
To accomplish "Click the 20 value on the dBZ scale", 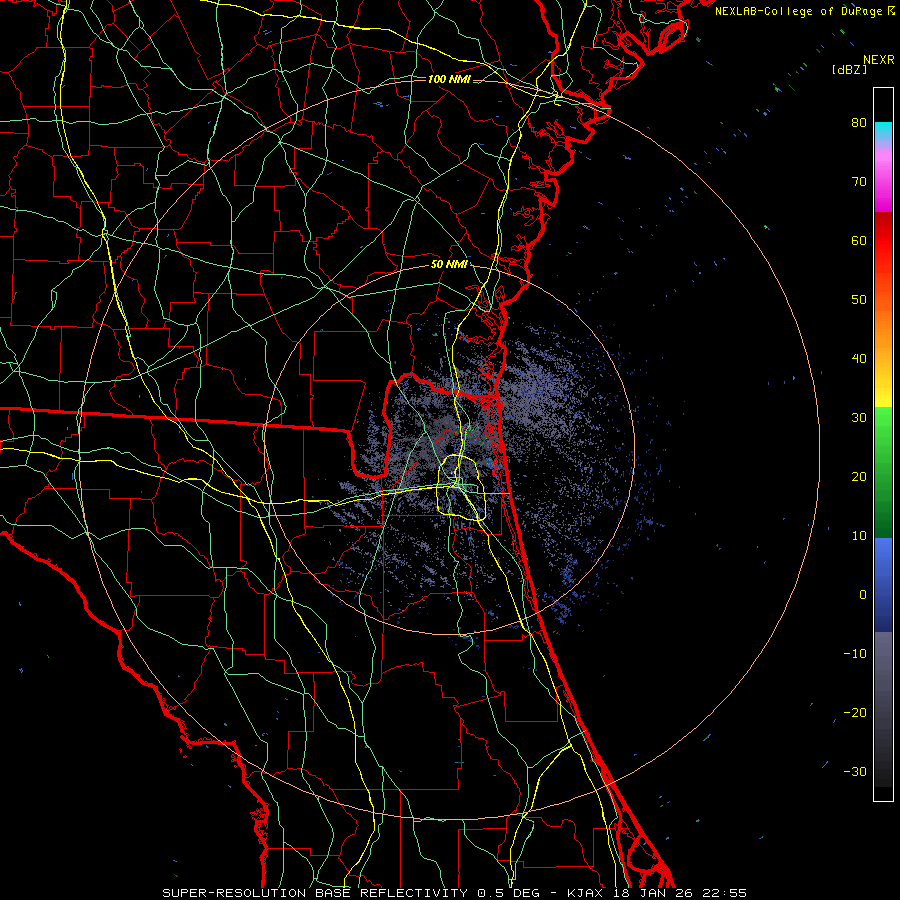I will coord(859,477).
